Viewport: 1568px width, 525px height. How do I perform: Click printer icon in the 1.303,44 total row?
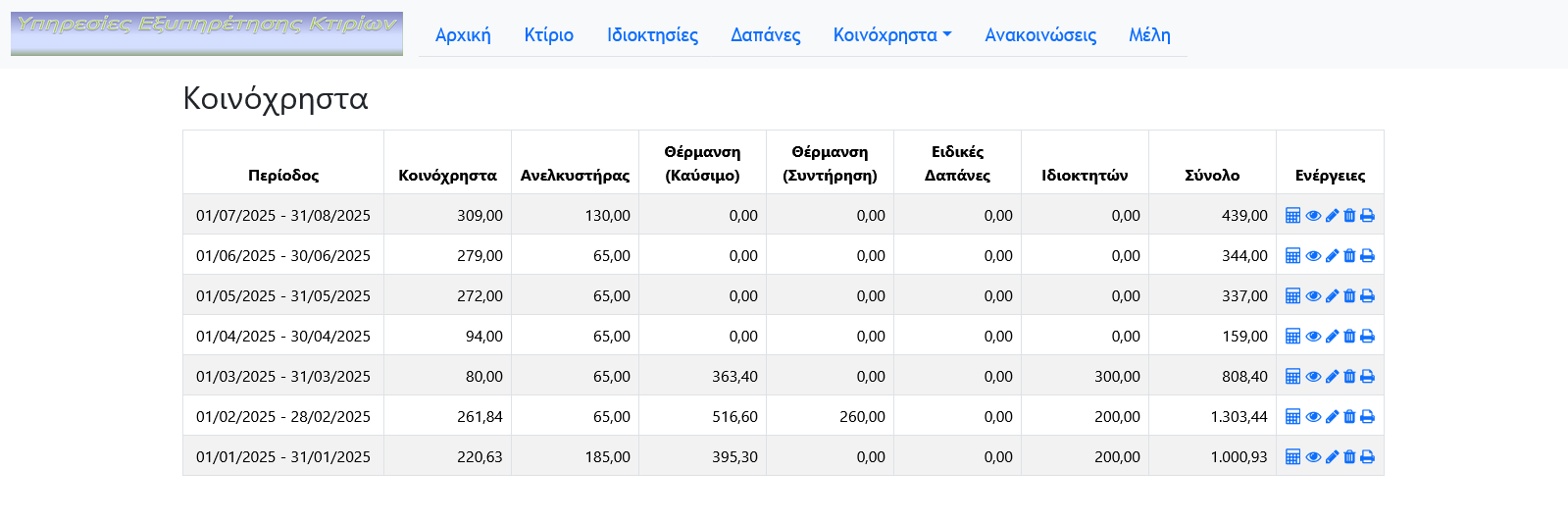tap(1368, 417)
